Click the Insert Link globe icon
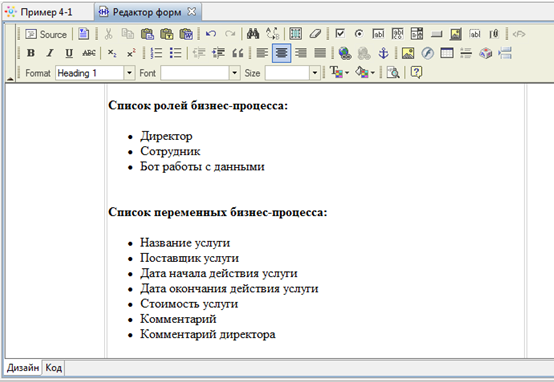This screenshot has height=382, width=554. 345,53
